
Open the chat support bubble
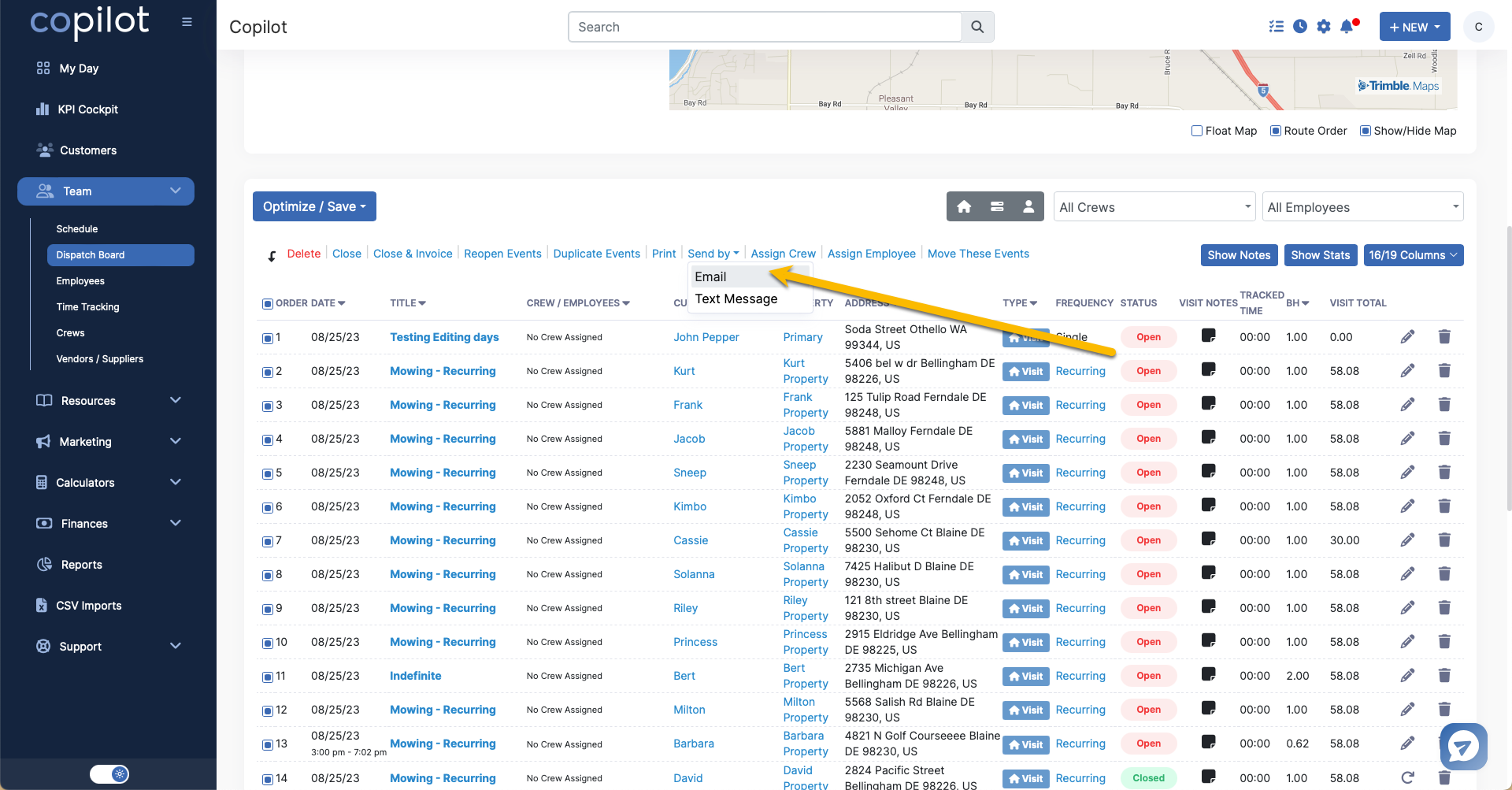tap(1463, 746)
